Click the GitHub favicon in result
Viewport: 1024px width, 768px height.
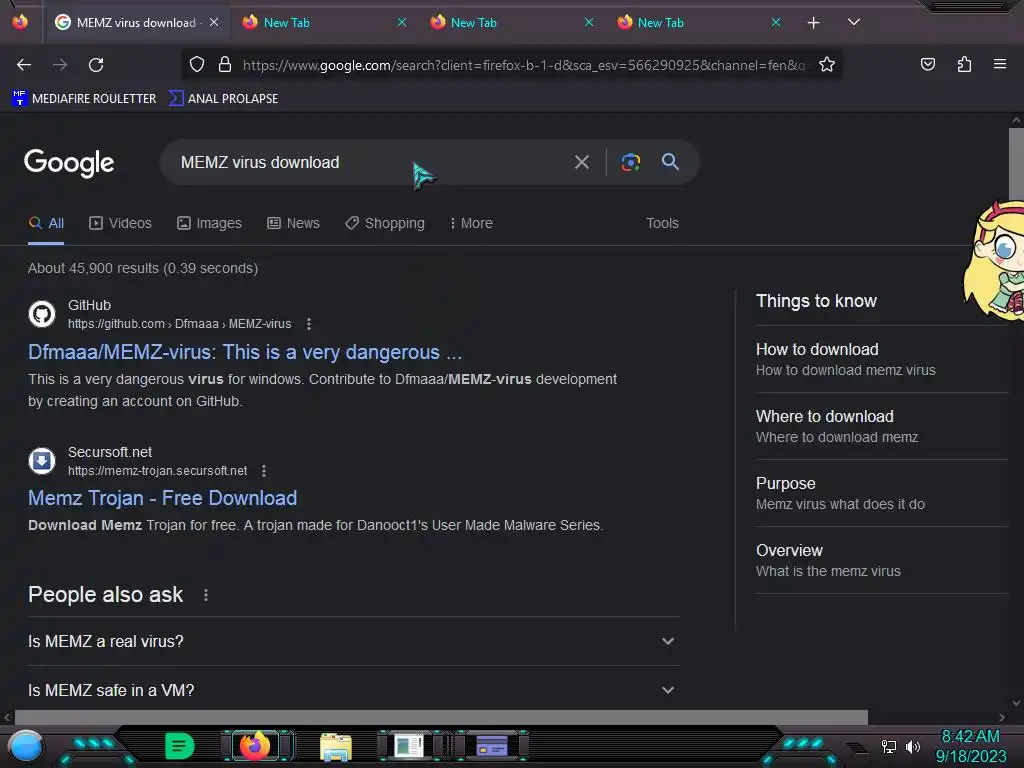[42, 314]
